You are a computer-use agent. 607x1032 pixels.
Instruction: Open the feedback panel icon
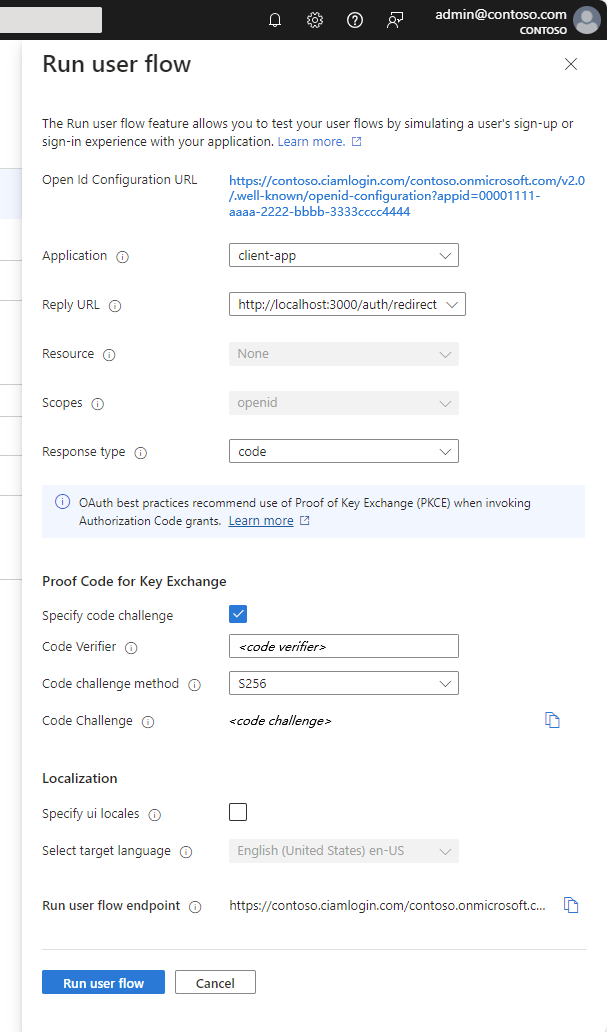[x=395, y=19]
